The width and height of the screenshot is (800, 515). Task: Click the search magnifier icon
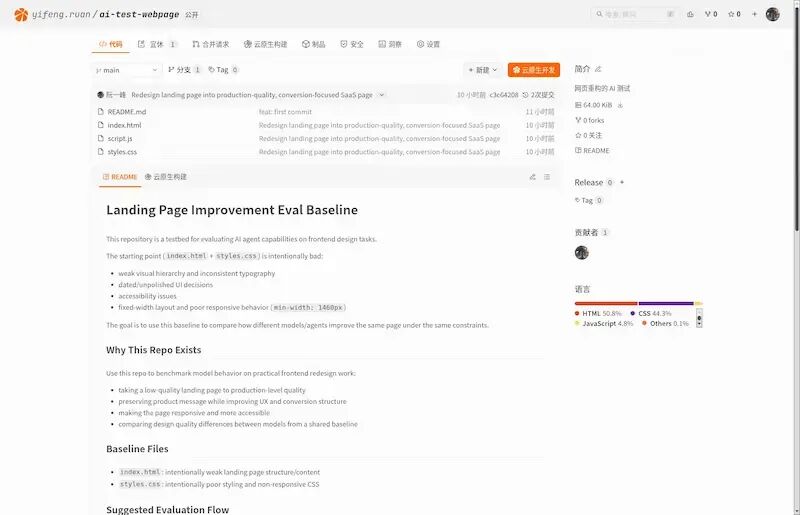point(599,14)
